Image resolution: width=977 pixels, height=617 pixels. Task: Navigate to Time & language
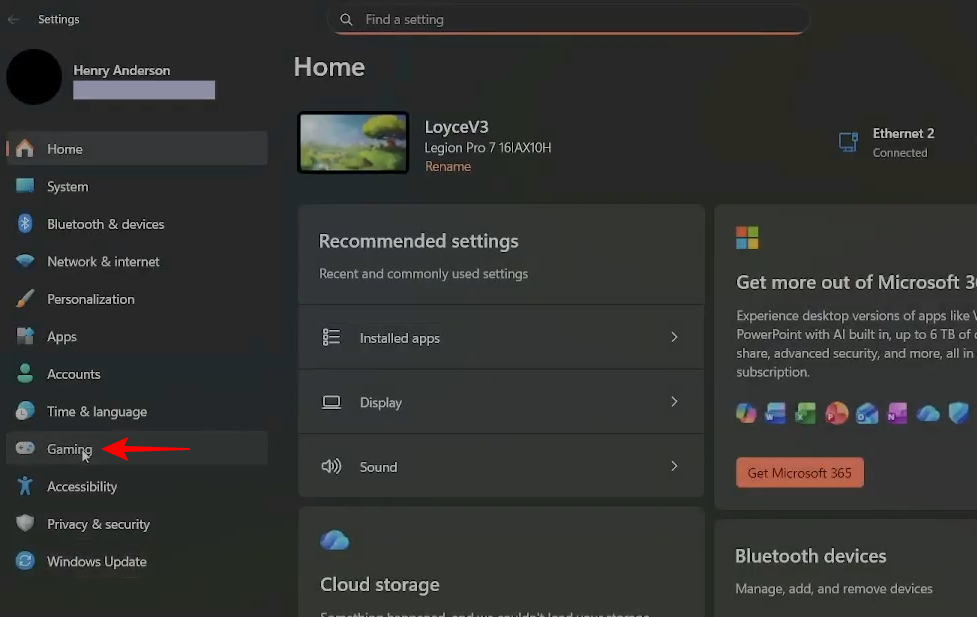point(96,412)
